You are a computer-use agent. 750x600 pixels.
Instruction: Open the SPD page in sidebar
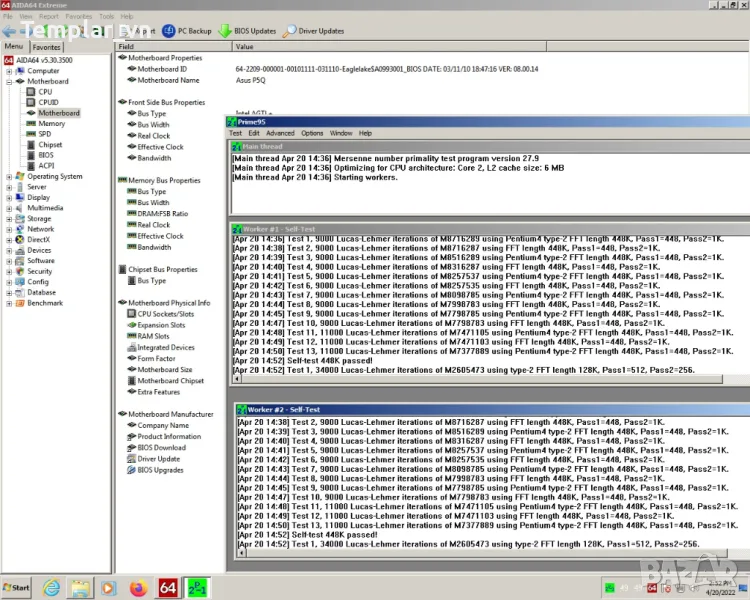tap(45, 134)
